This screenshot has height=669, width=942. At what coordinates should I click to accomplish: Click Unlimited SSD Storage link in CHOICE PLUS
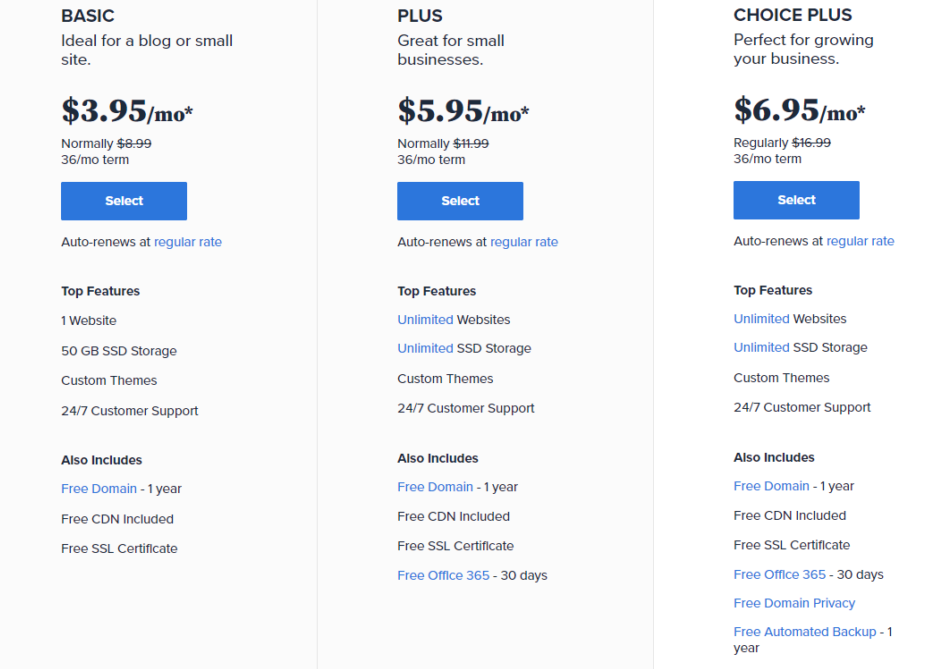pos(762,347)
